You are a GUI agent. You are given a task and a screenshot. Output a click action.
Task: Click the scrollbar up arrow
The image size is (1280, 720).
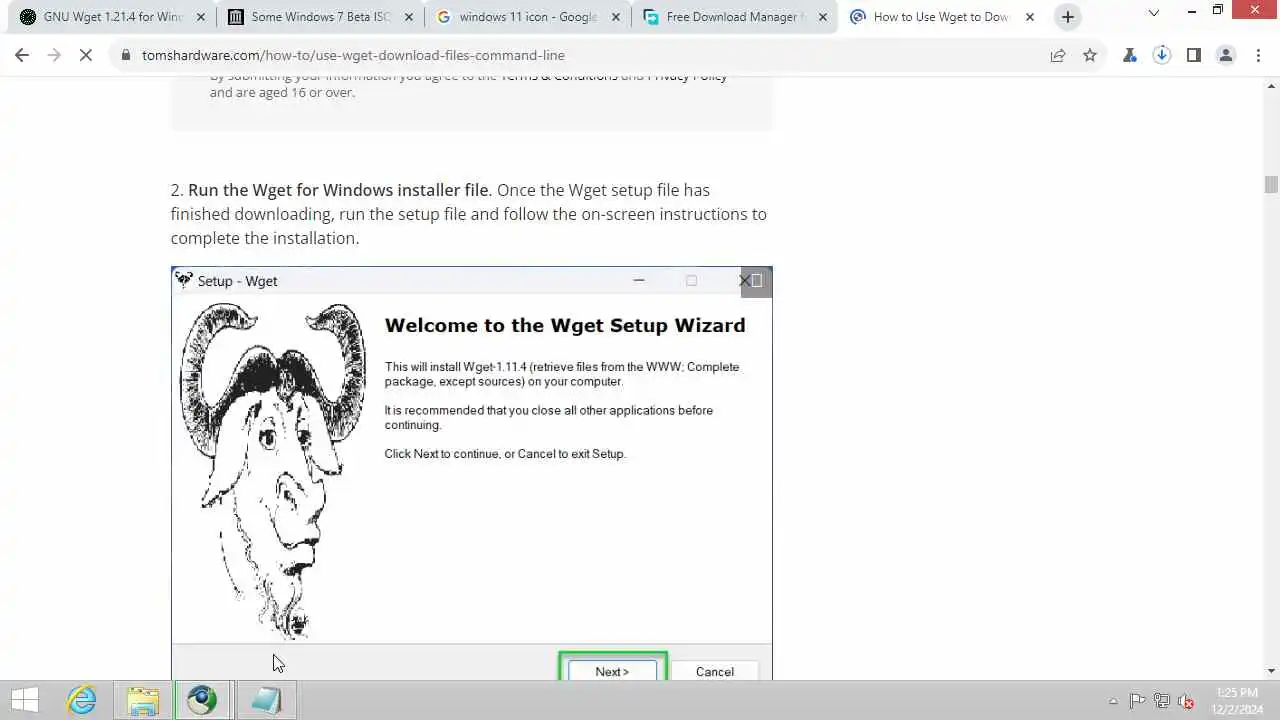(x=1271, y=85)
